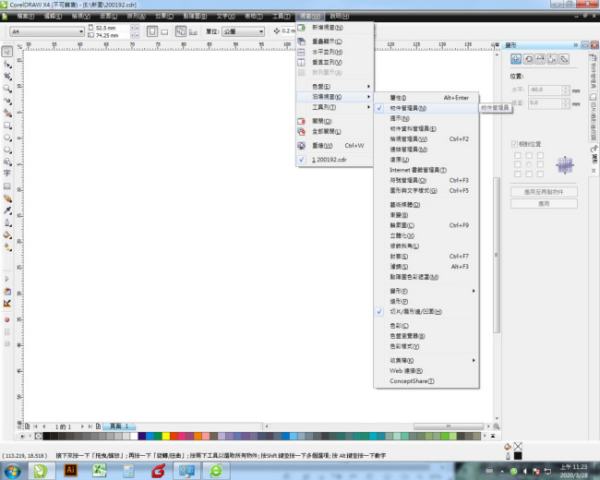Choose 新增視窗 from Window menu
Viewport: 600px width, 480px height.
(335, 28)
